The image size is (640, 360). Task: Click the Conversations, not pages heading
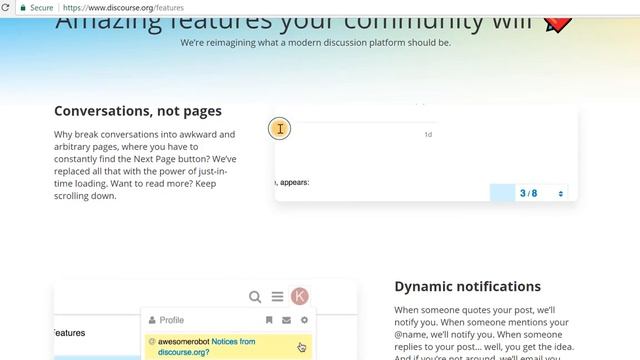tap(138, 111)
